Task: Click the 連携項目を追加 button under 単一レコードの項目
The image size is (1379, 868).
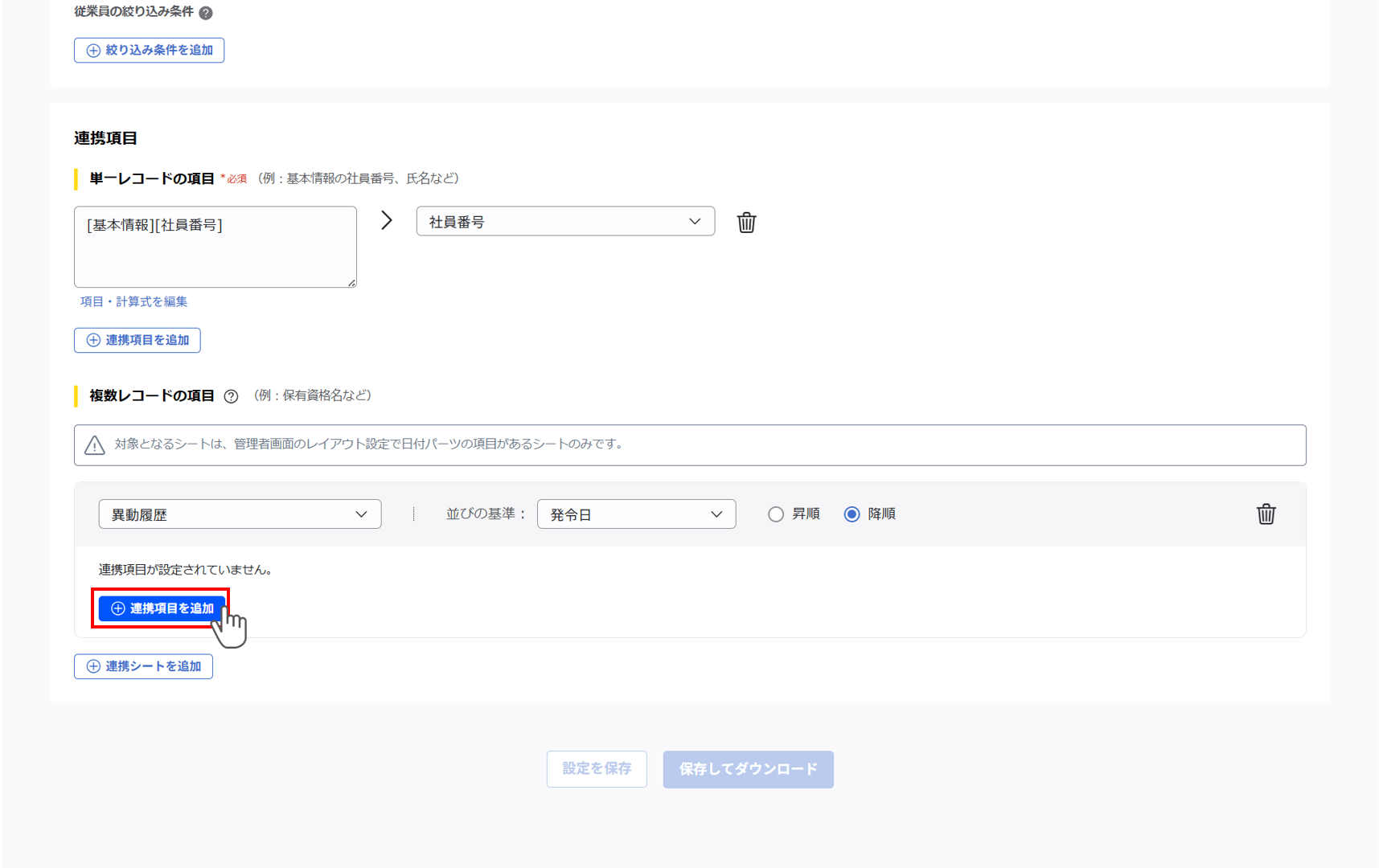Action: pos(137,340)
